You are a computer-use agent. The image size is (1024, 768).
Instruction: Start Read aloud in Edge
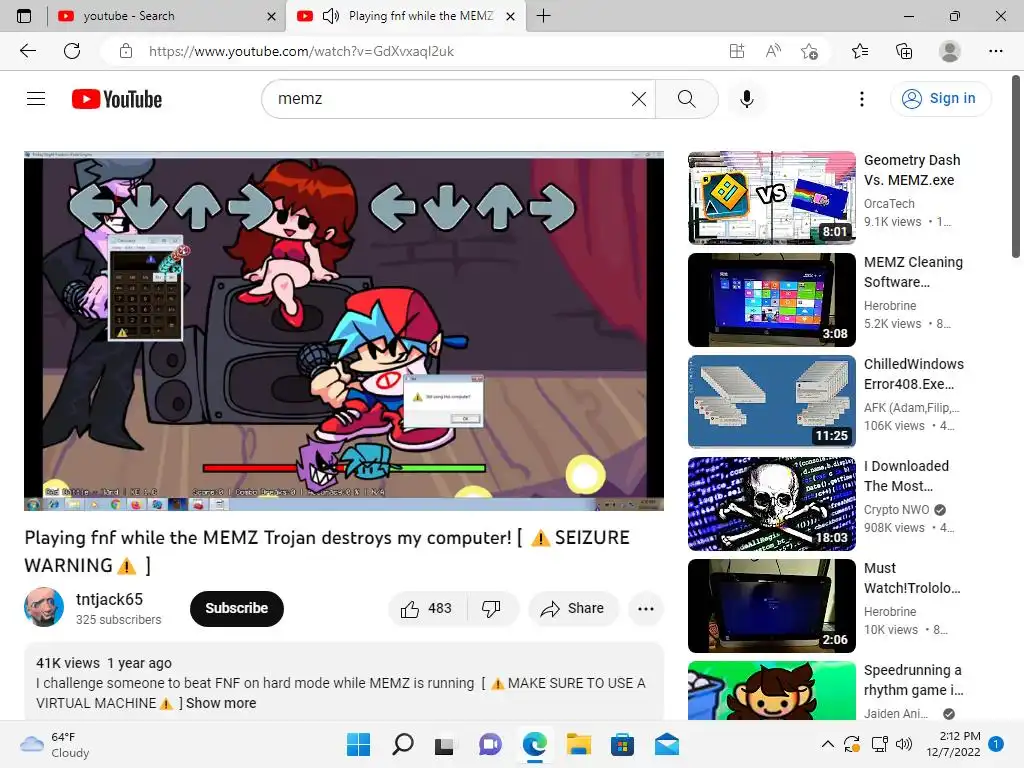773,51
